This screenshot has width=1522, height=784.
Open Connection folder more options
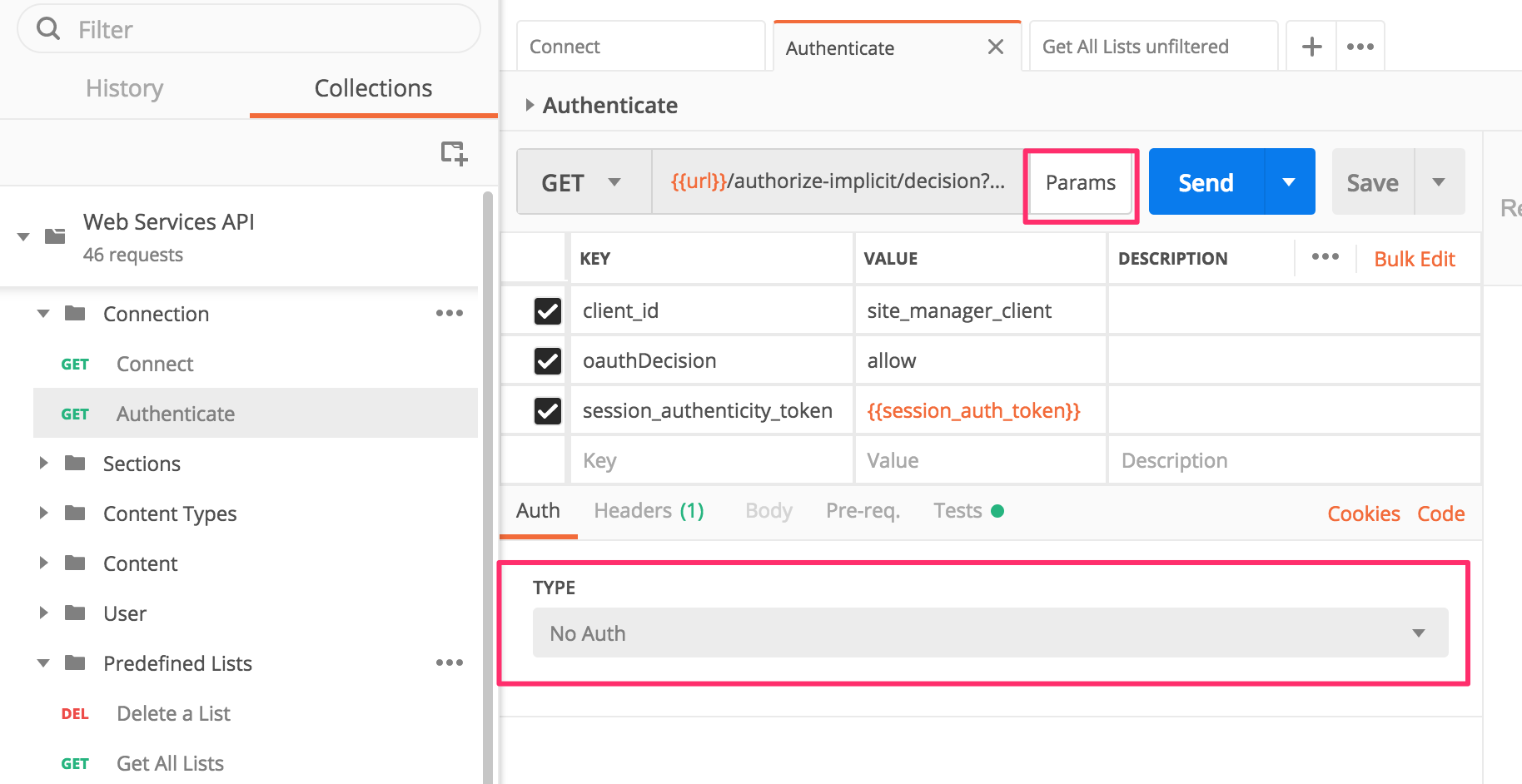449,314
